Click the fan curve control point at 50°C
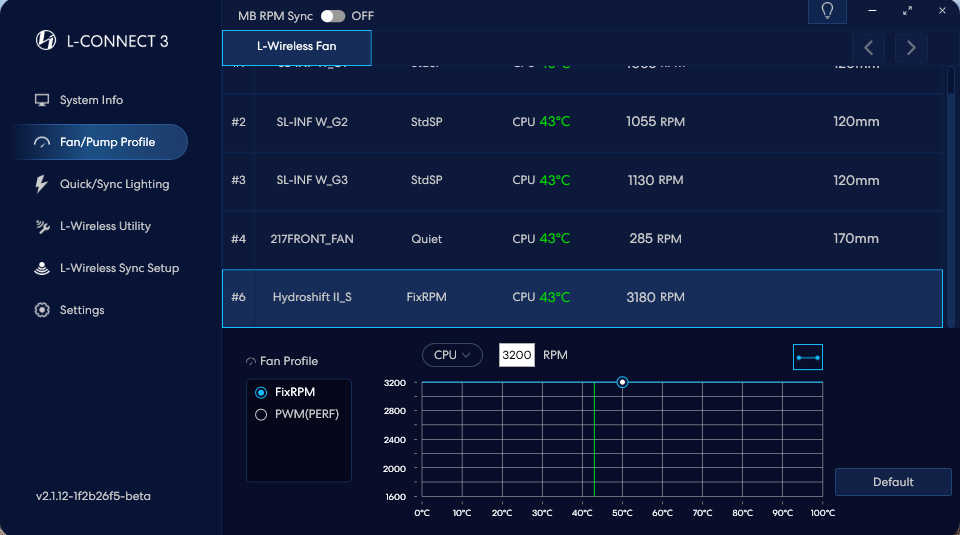Image resolution: width=960 pixels, height=535 pixels. [622, 382]
